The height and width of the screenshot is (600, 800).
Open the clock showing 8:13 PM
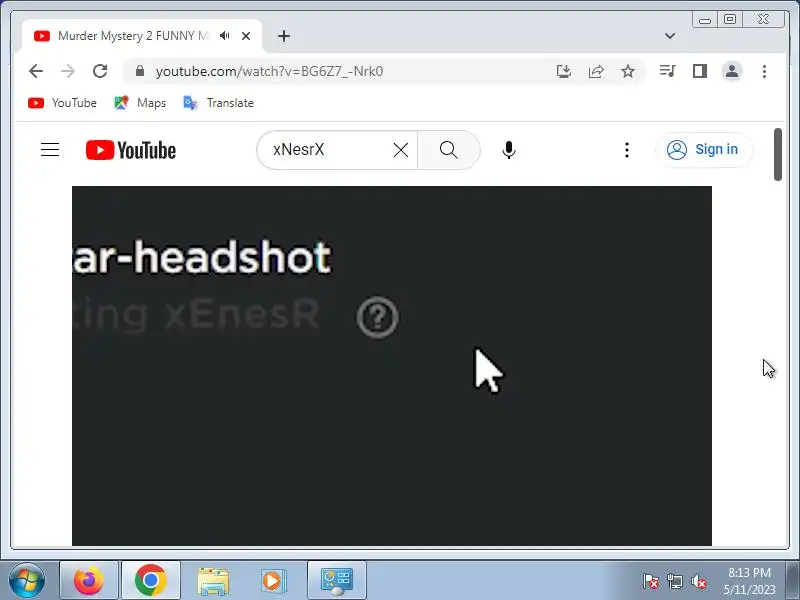point(749,581)
